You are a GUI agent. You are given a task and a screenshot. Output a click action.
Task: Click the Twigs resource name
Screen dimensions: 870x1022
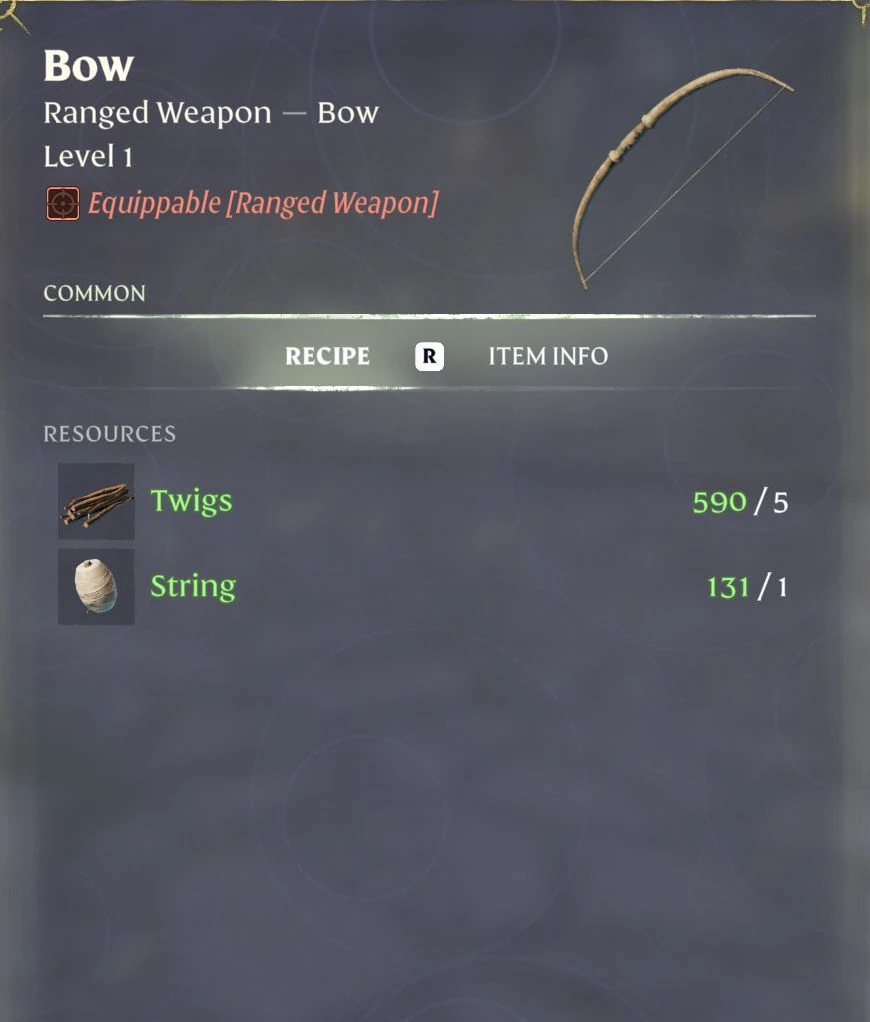(191, 502)
